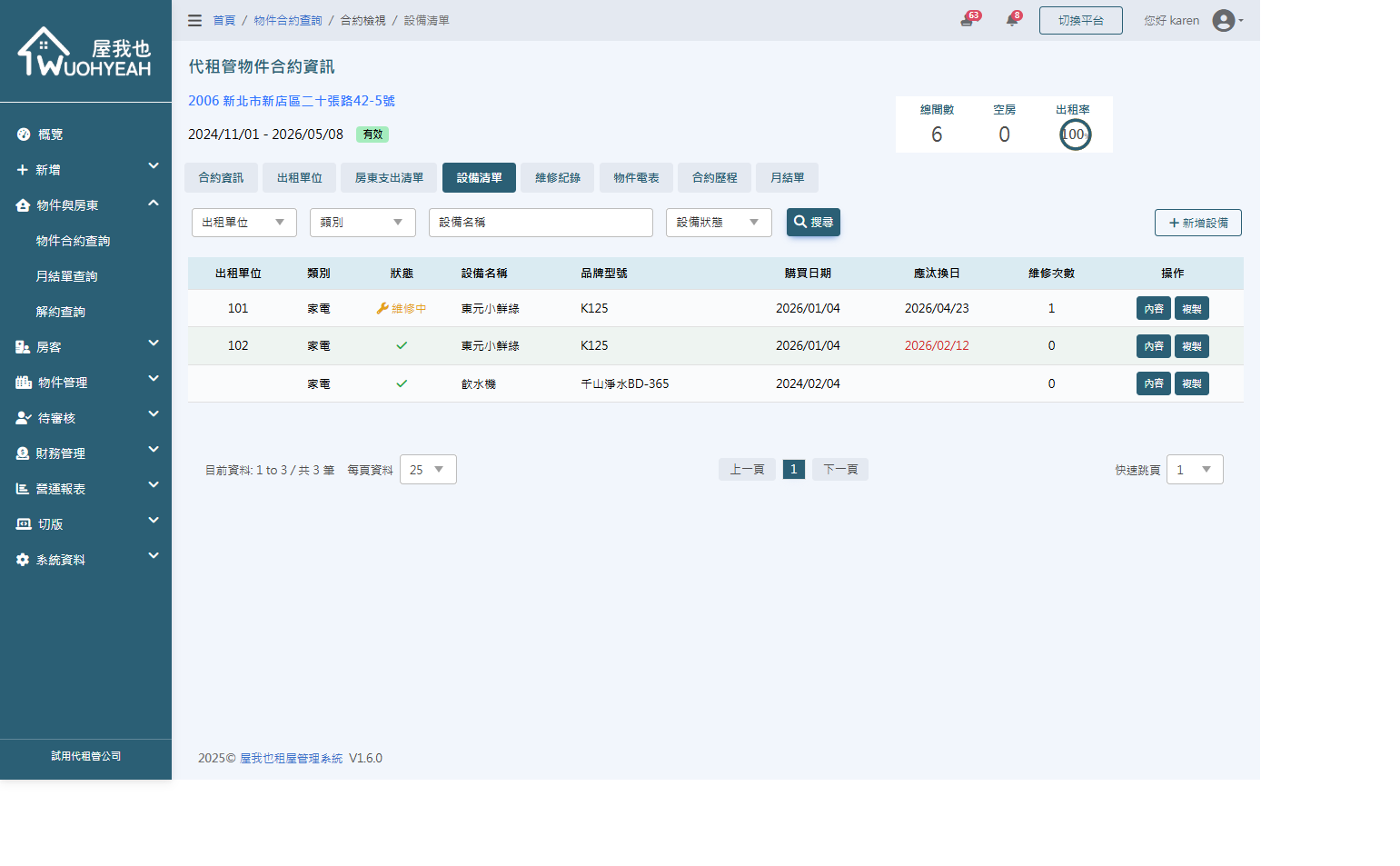The height and width of the screenshot is (866, 1400).
Task: Open the hamburger menu in top bar
Action: coord(194,19)
